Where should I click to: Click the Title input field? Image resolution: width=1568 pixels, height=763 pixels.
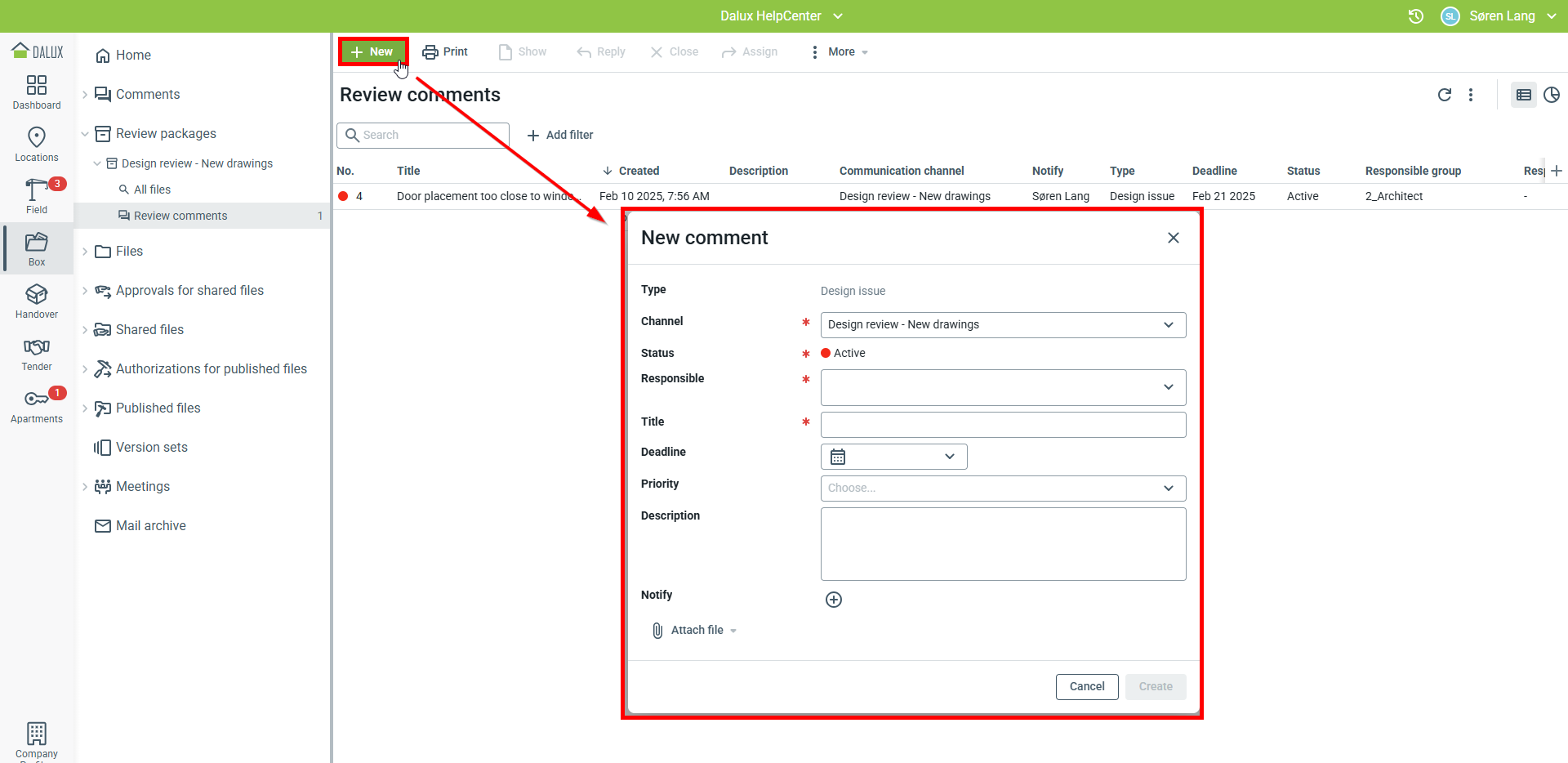point(1002,425)
